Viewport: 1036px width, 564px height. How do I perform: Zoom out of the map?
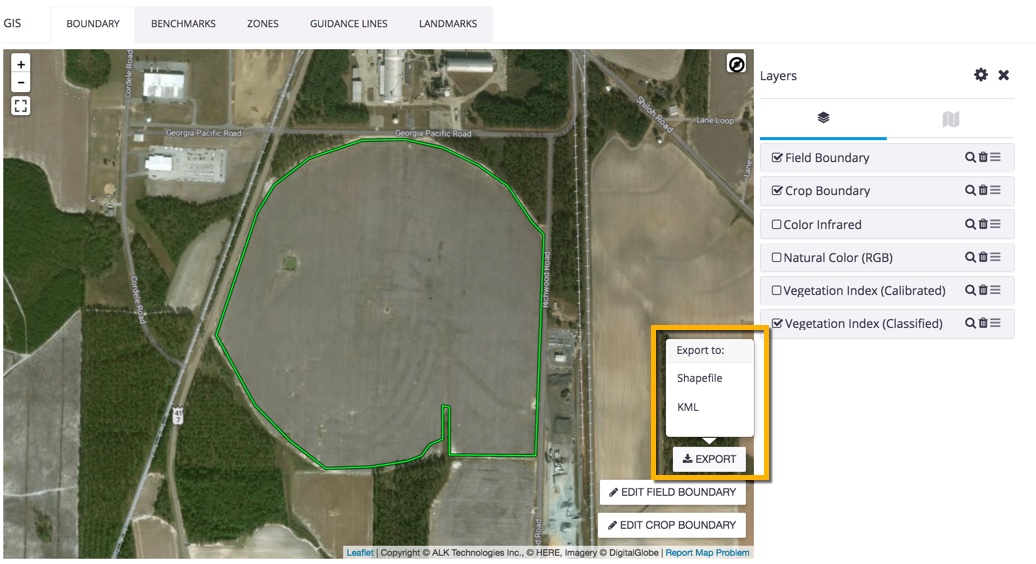tap(21, 83)
